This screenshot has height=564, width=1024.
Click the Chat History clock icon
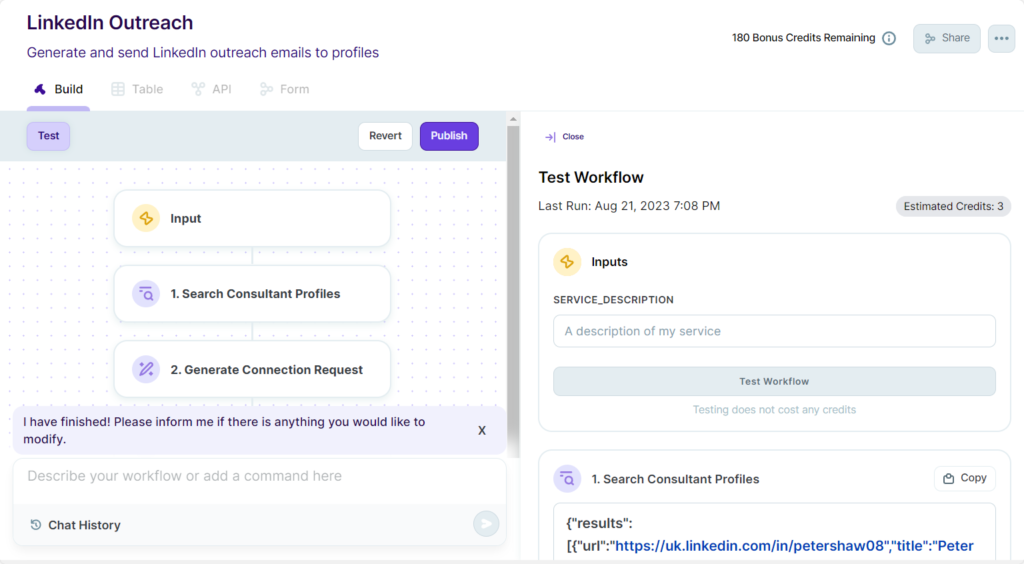[36, 525]
